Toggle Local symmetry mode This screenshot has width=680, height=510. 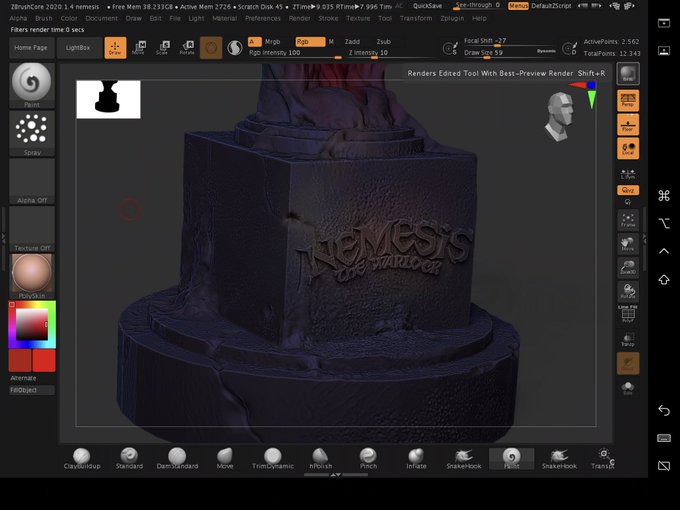(x=628, y=148)
